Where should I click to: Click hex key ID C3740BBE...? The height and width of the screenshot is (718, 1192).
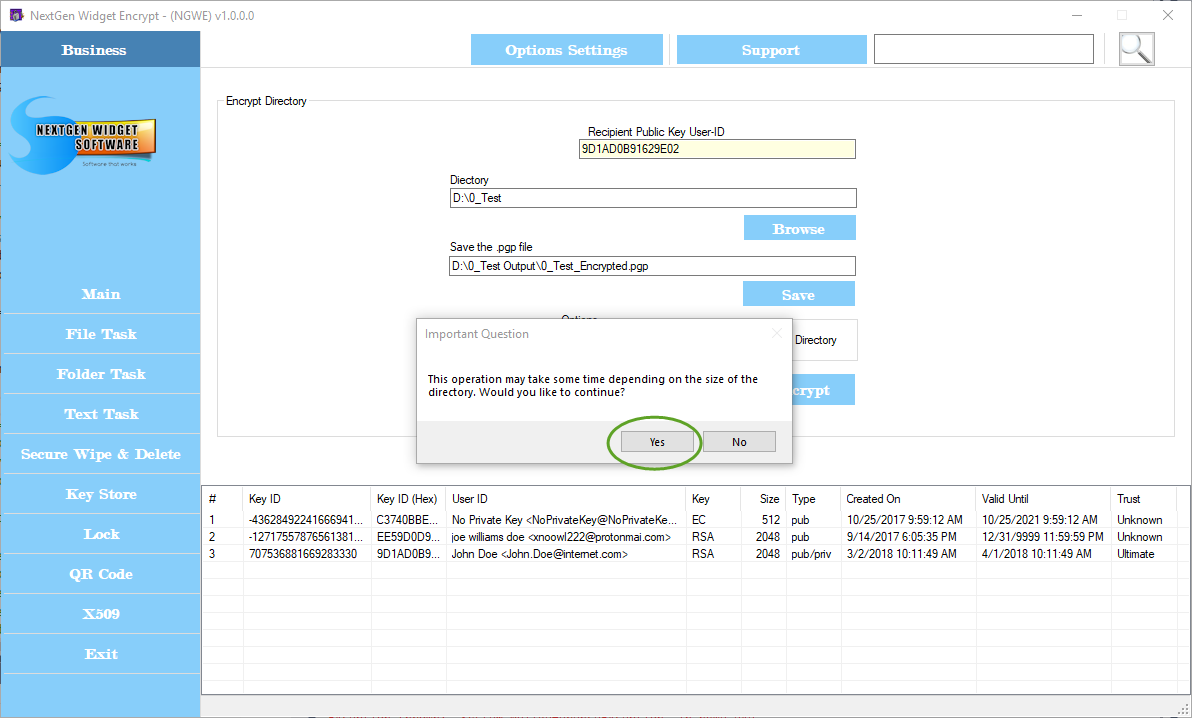click(407, 520)
